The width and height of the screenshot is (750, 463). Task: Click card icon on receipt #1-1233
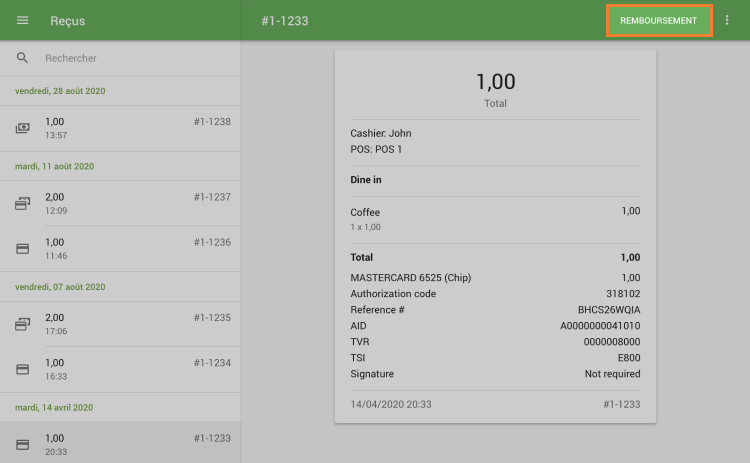(23, 444)
